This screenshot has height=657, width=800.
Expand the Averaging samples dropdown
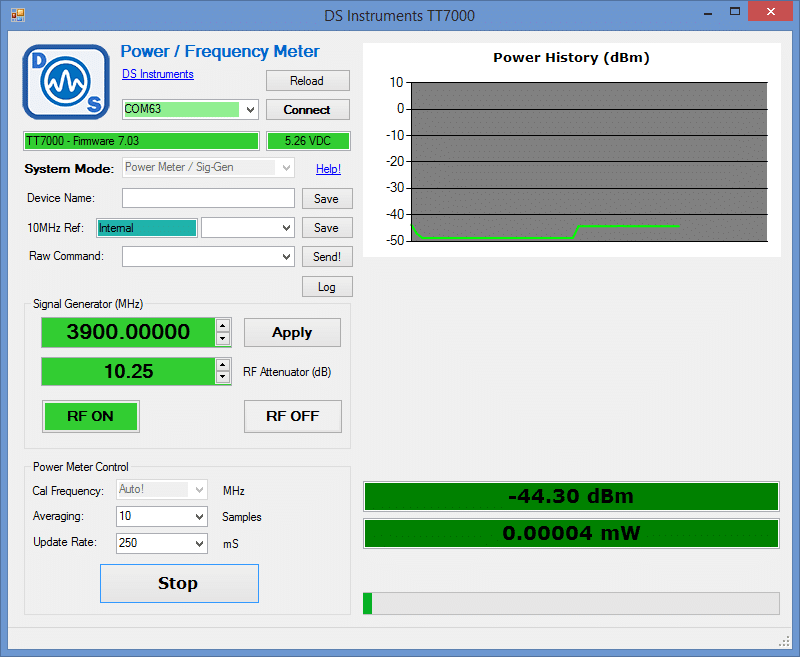198,517
